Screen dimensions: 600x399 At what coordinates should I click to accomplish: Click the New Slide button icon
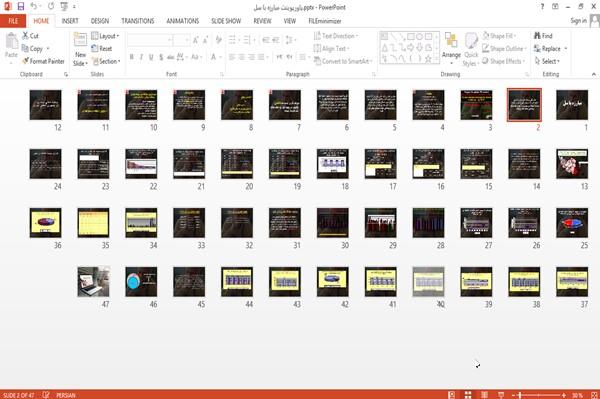point(80,40)
